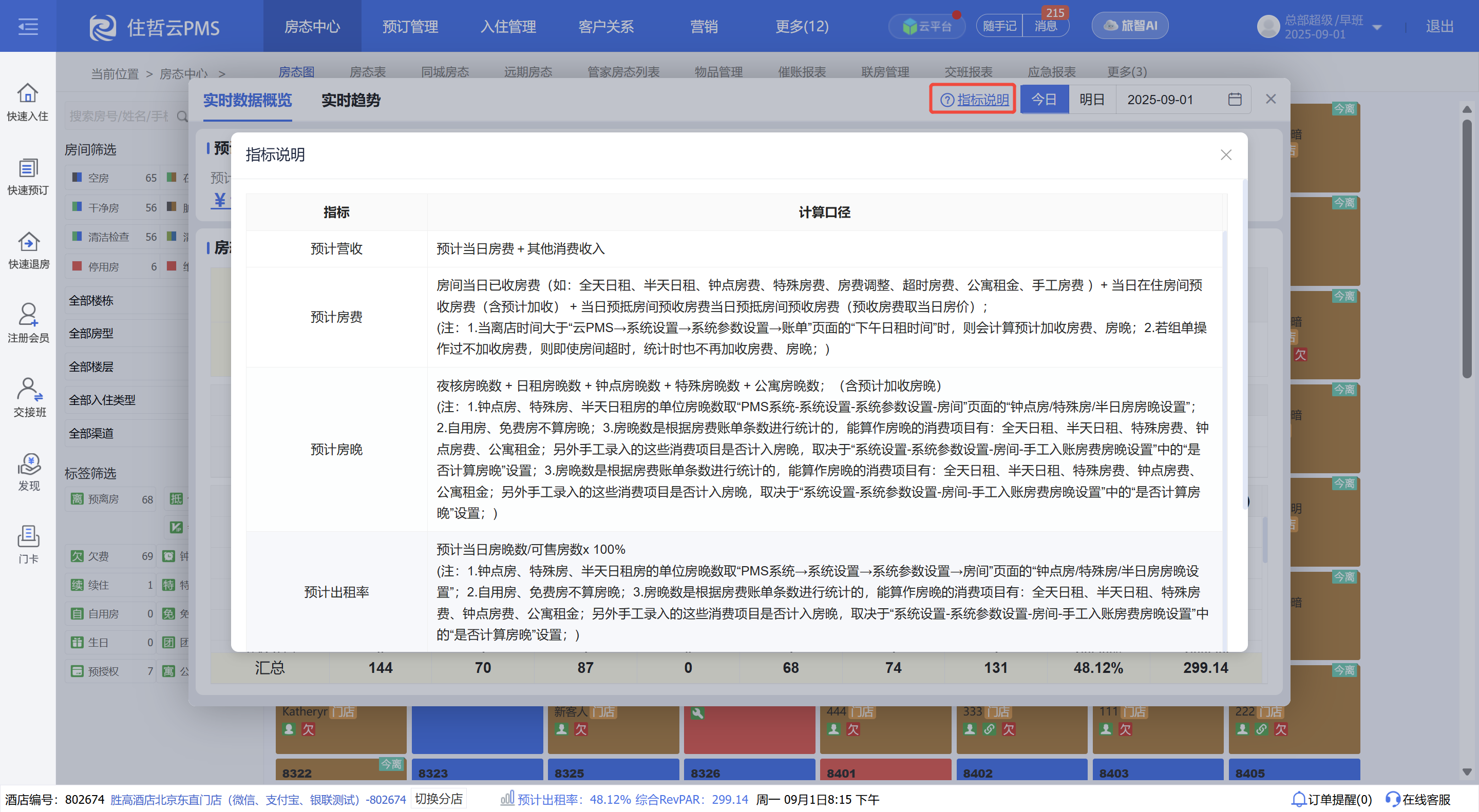Open 注册会员 sidebar icon
The image size is (1479, 812).
click(x=28, y=315)
